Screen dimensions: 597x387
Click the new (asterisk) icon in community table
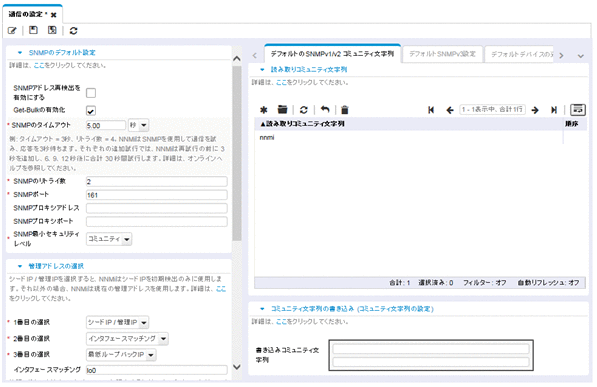pyautogui.click(x=263, y=110)
